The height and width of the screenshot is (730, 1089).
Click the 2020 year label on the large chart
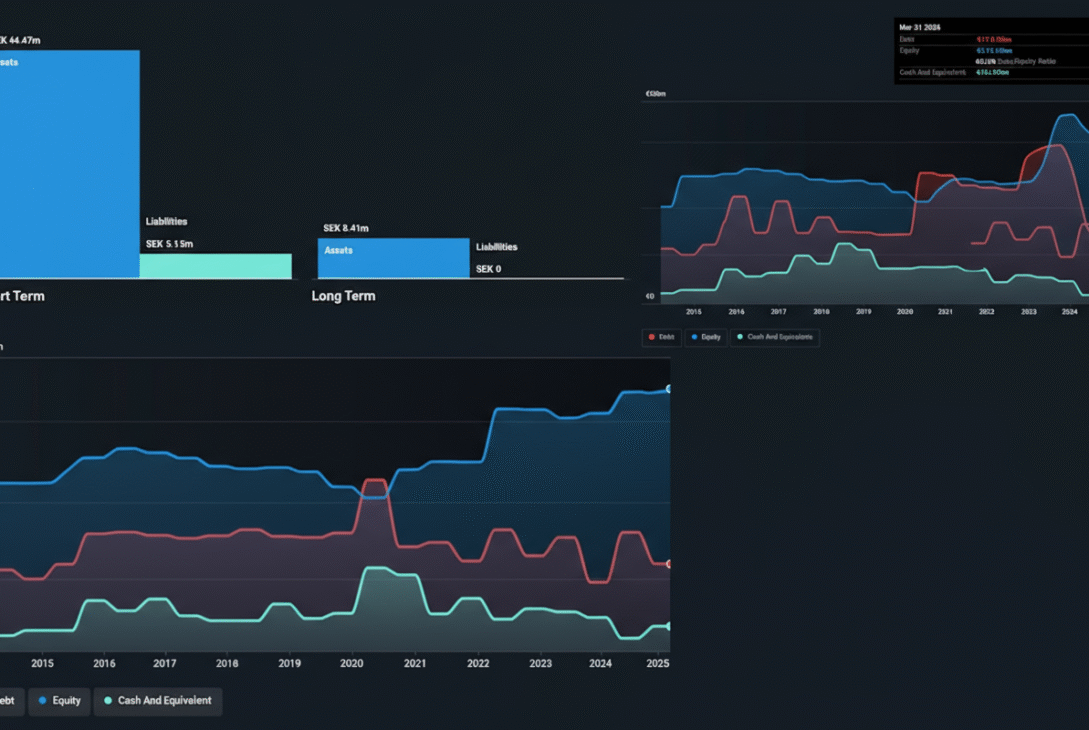352,663
